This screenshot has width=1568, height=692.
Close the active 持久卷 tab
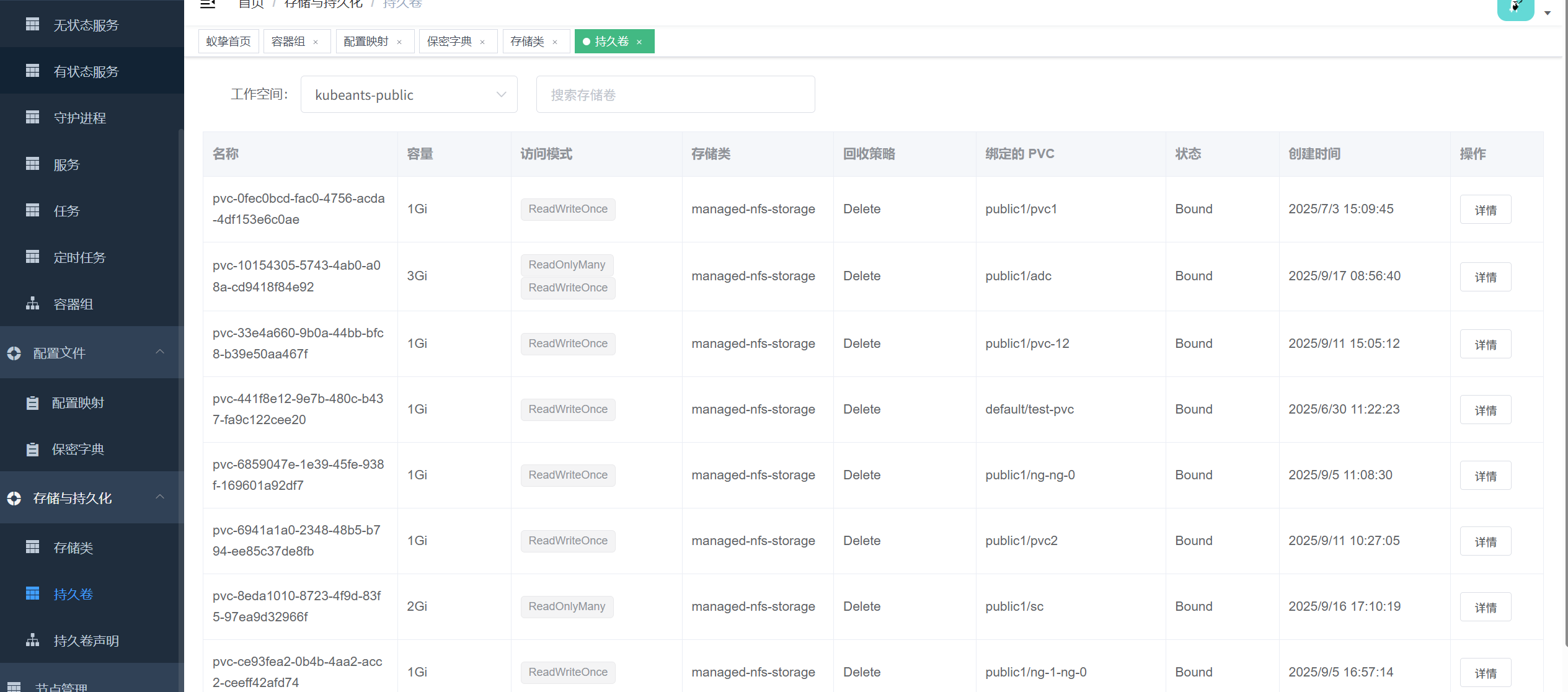[639, 42]
